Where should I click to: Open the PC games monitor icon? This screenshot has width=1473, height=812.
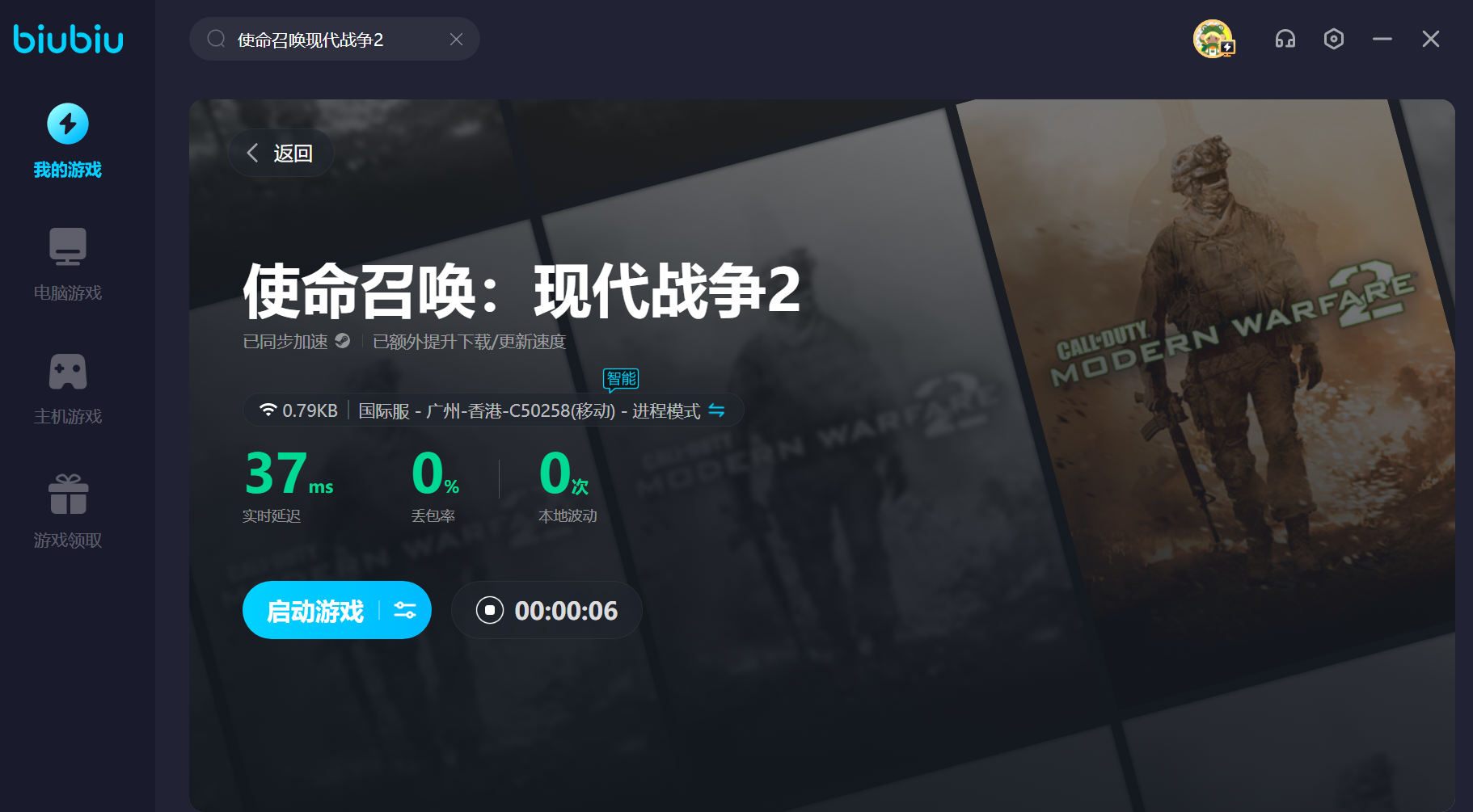68,246
